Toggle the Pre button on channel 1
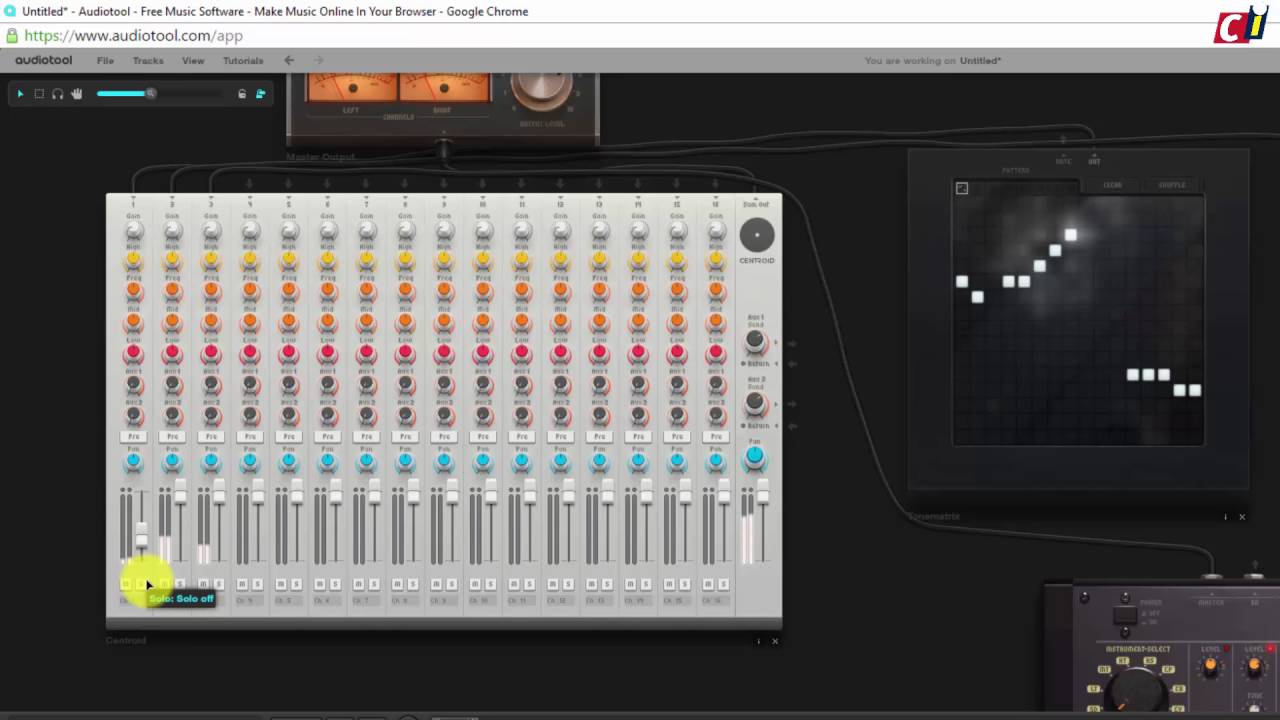This screenshot has height=720, width=1280. 133,437
